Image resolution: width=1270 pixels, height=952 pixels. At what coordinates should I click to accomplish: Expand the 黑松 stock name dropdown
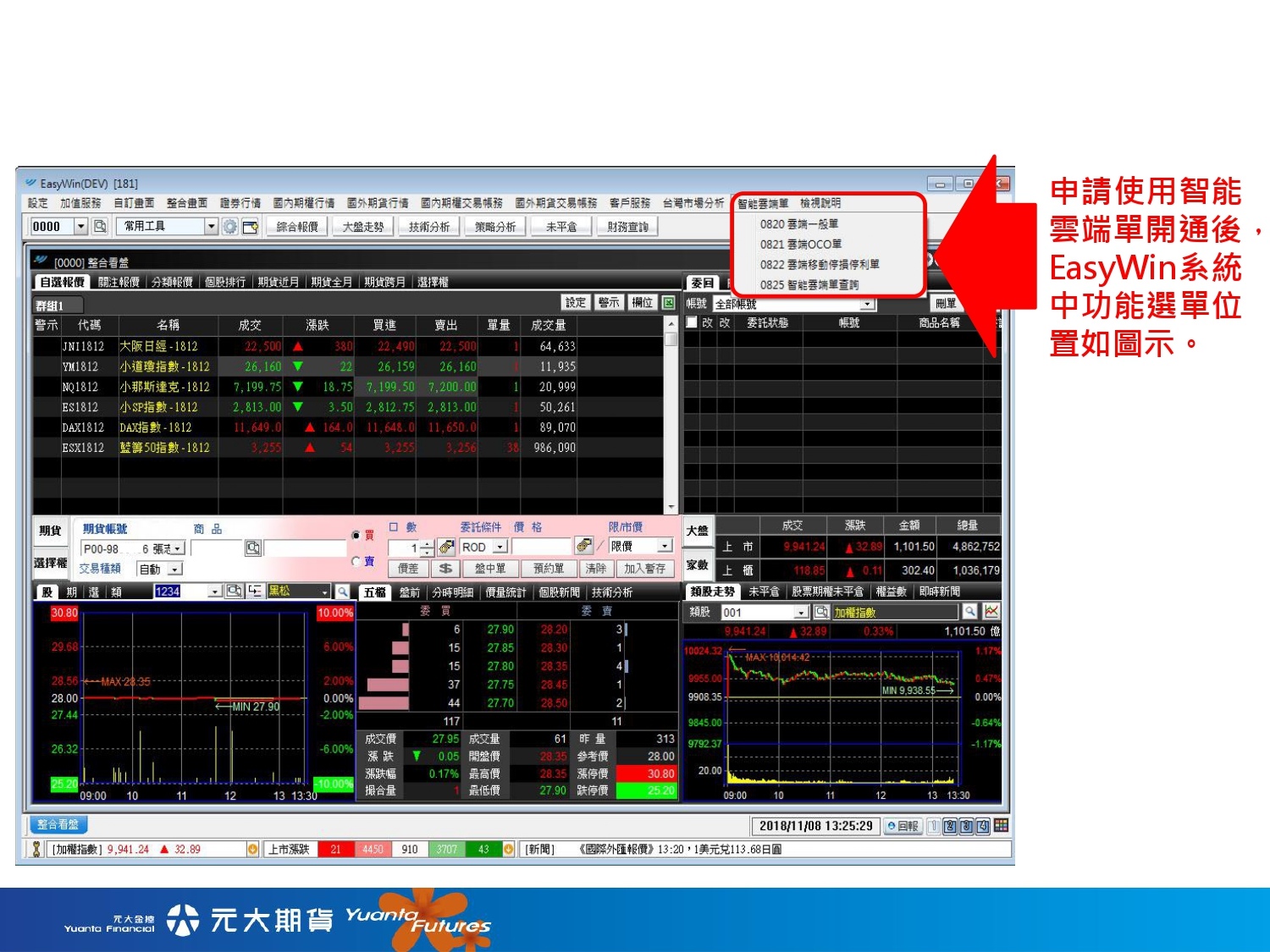click(324, 592)
